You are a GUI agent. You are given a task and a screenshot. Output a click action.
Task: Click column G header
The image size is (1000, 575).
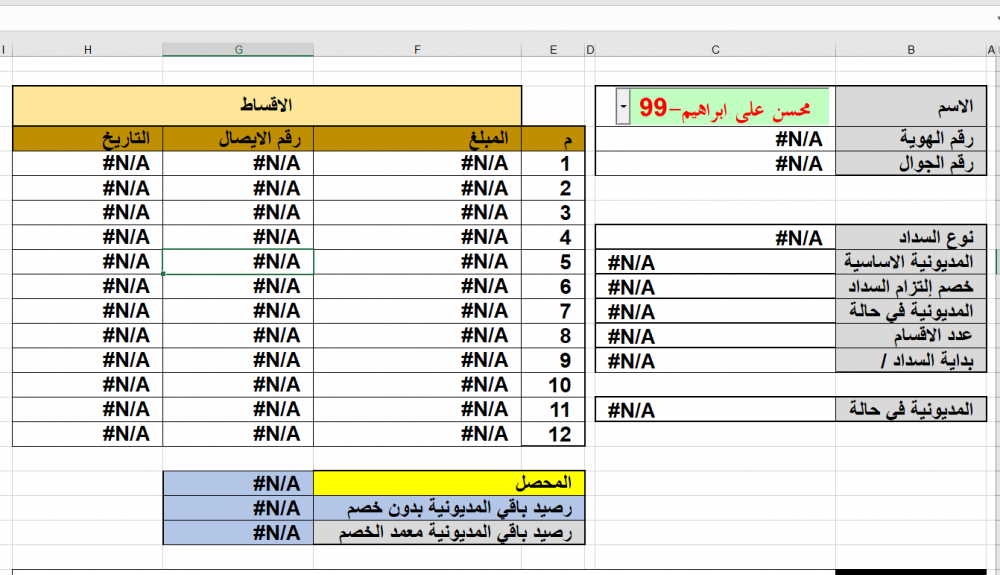point(238,49)
